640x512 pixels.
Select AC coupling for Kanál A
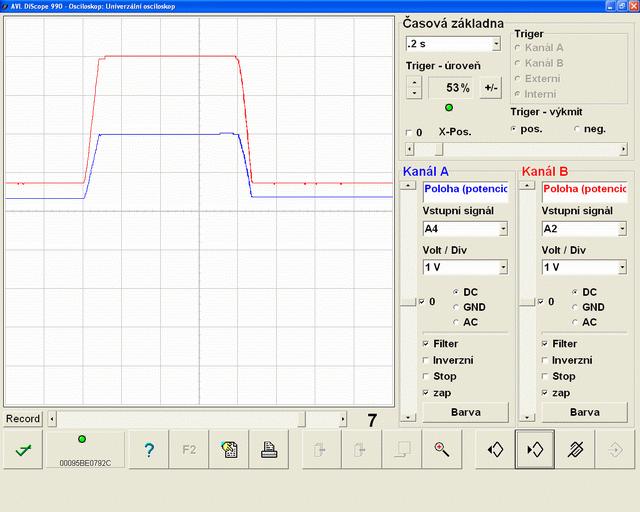(457, 322)
